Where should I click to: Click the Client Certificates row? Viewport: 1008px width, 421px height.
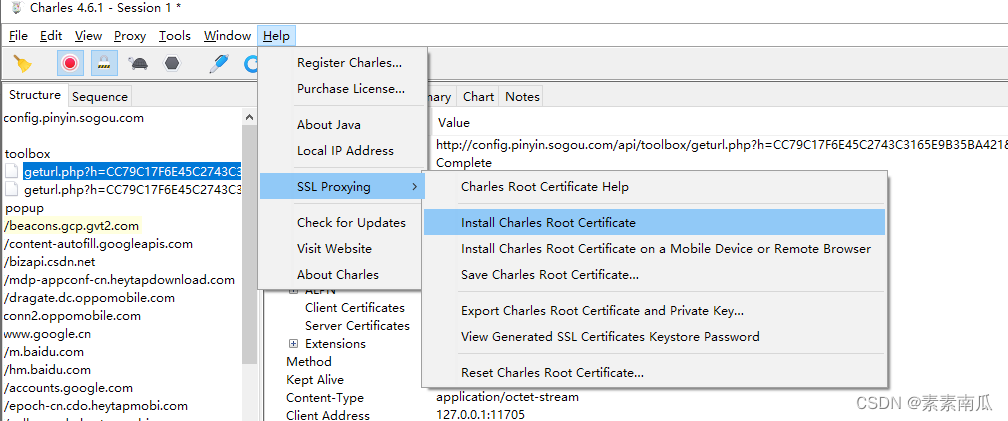[x=355, y=307]
